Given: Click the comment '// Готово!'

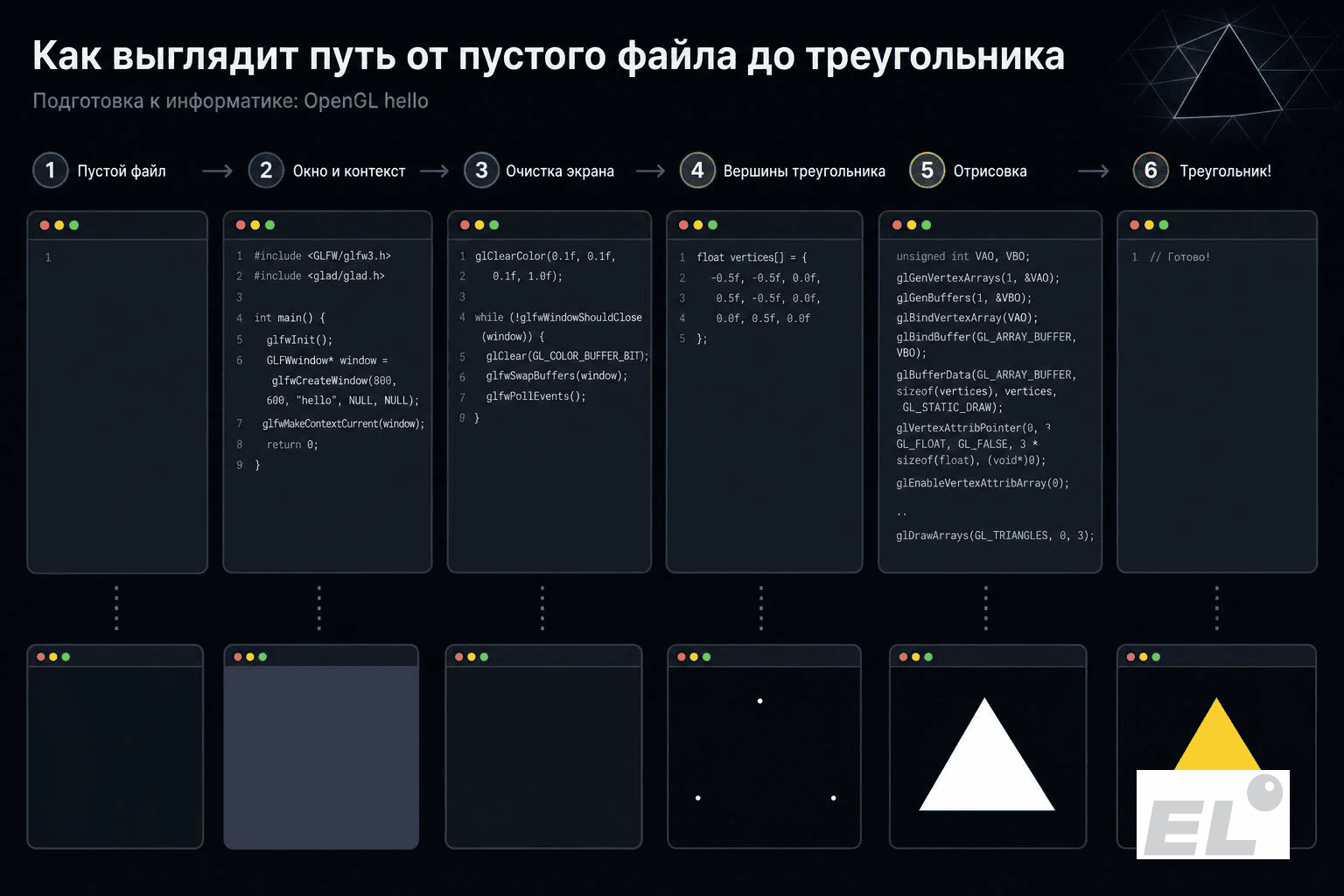Looking at the screenshot, I should click(x=1179, y=258).
